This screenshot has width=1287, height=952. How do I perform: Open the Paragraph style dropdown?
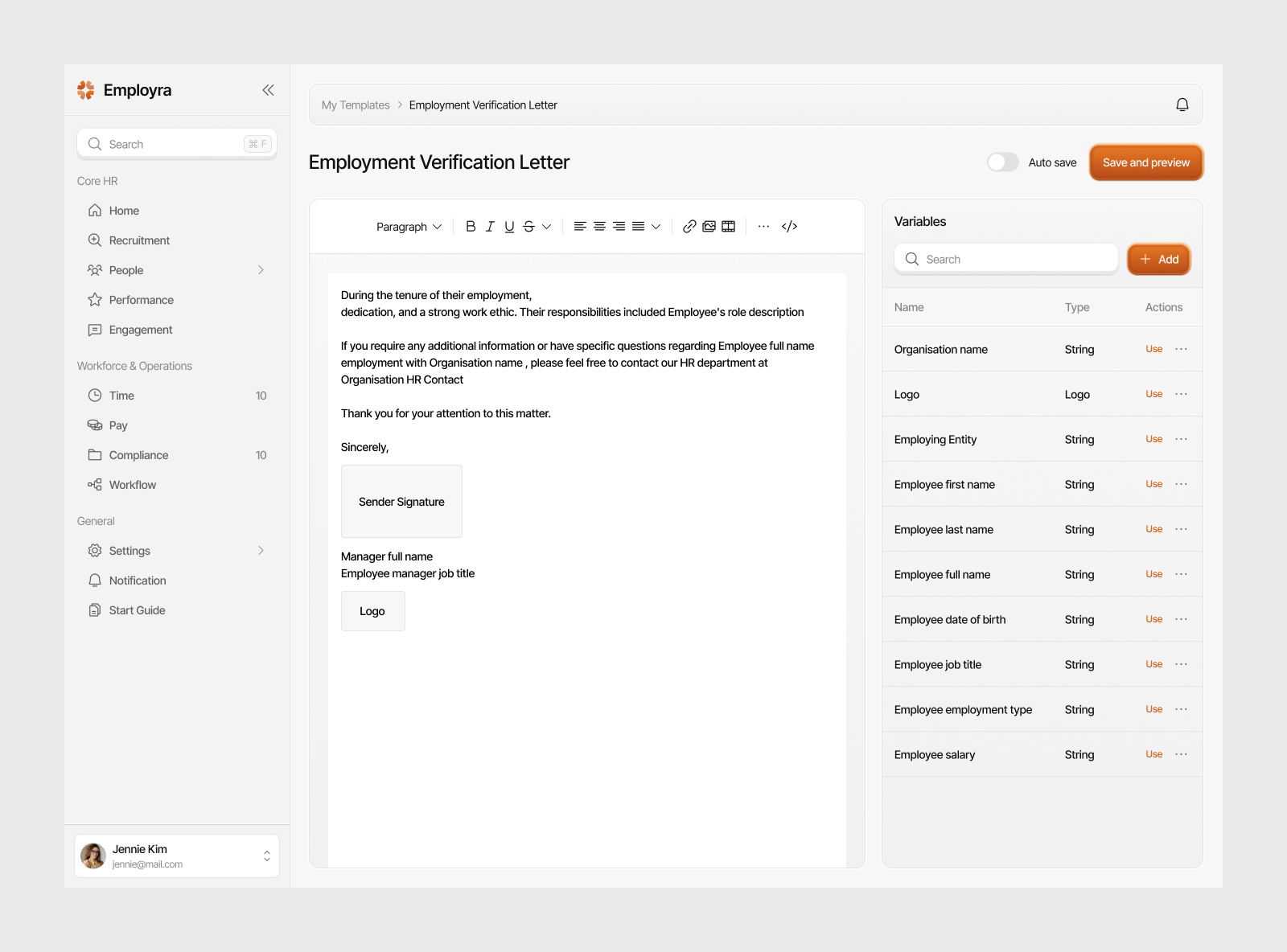409,227
